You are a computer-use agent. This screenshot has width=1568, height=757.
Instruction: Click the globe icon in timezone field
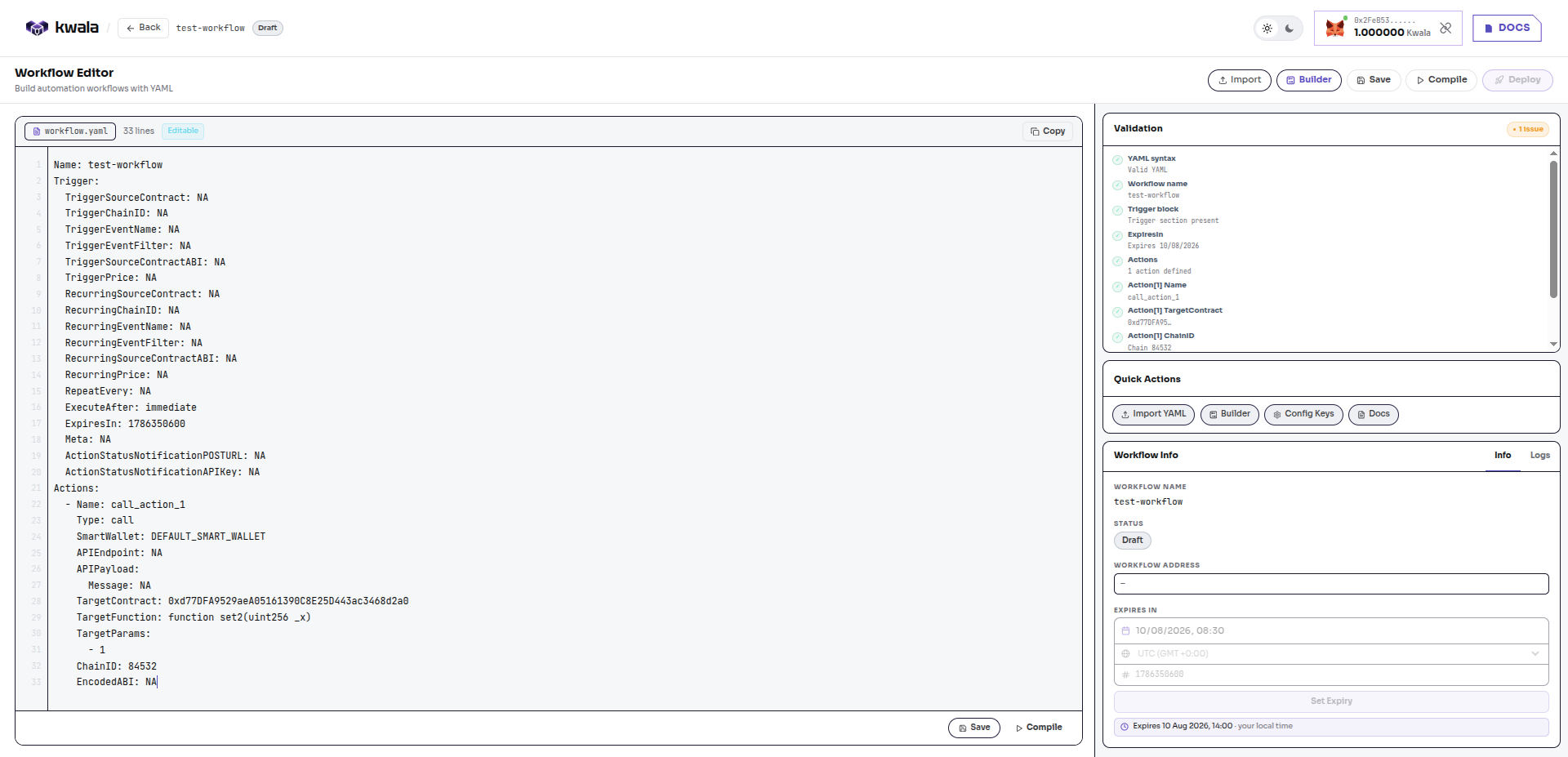1125,654
